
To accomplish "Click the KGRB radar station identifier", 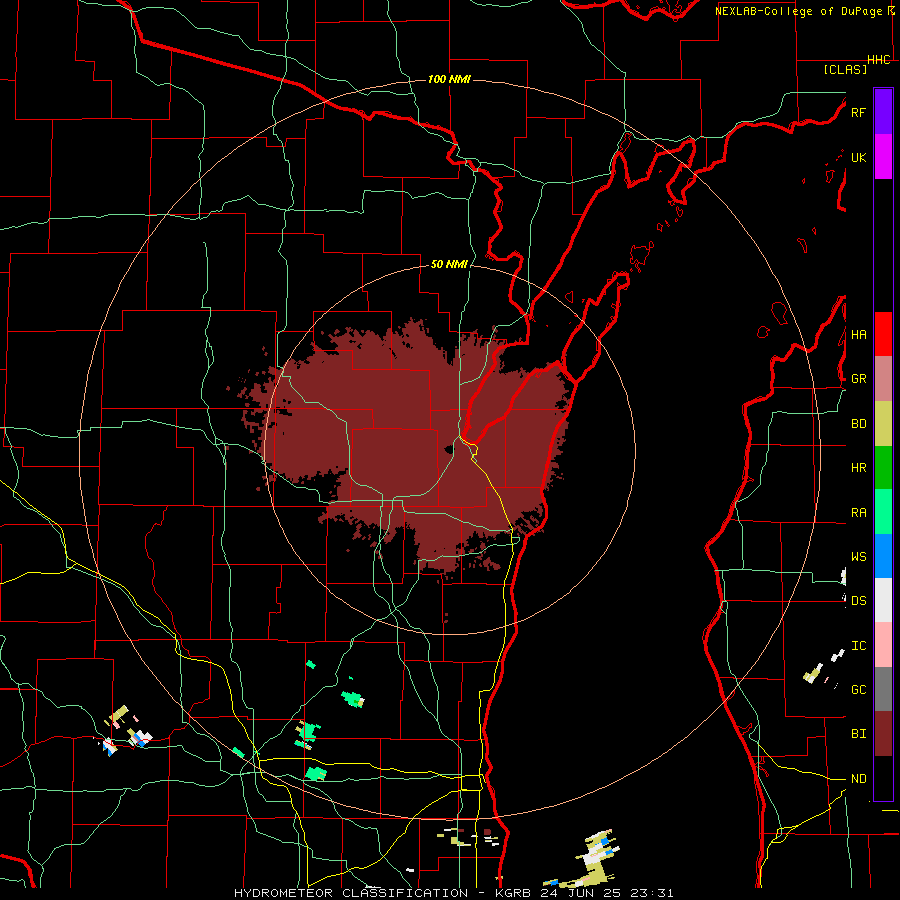I will click(516, 893).
